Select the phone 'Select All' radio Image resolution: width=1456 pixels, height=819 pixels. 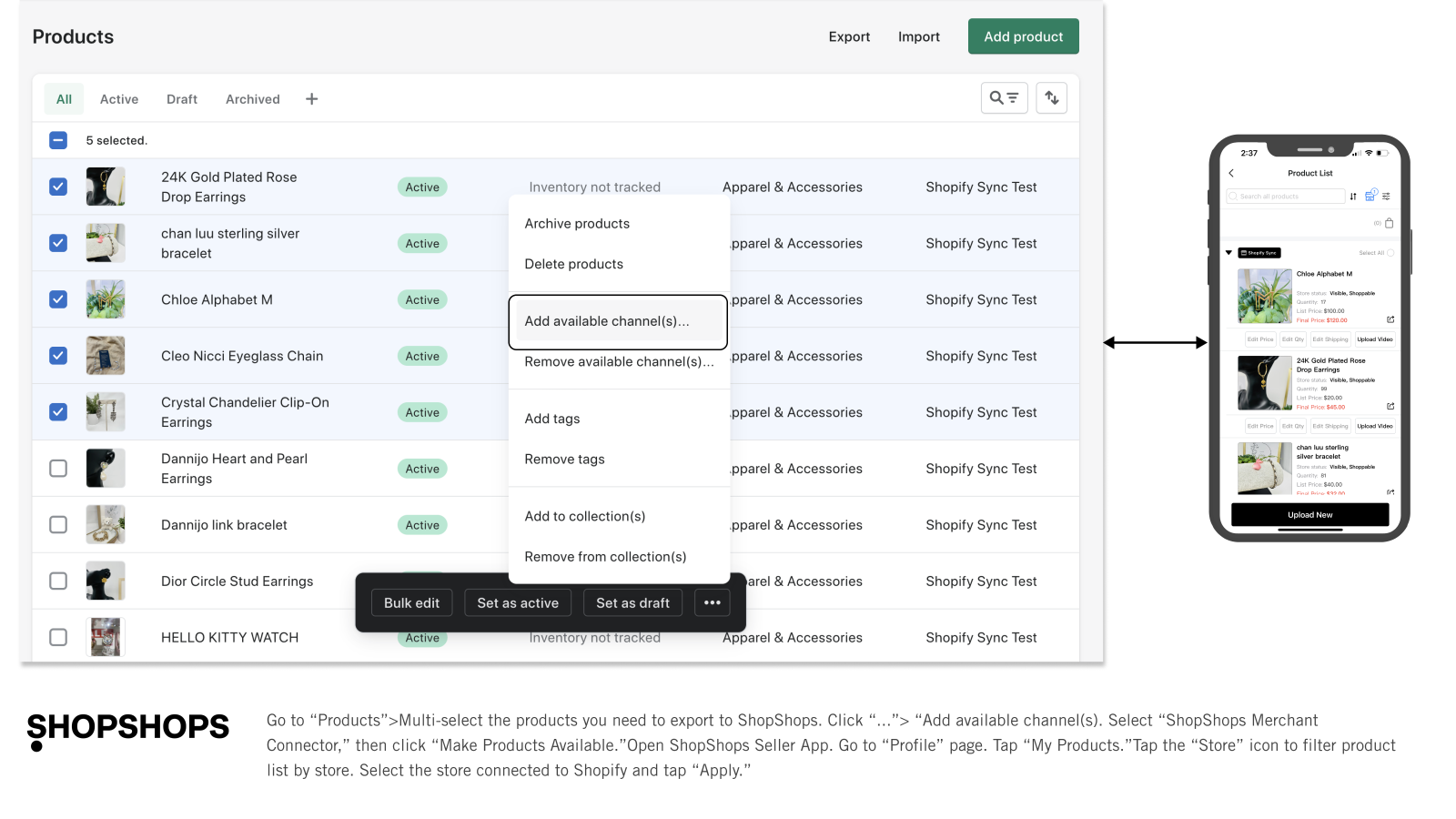click(1390, 253)
